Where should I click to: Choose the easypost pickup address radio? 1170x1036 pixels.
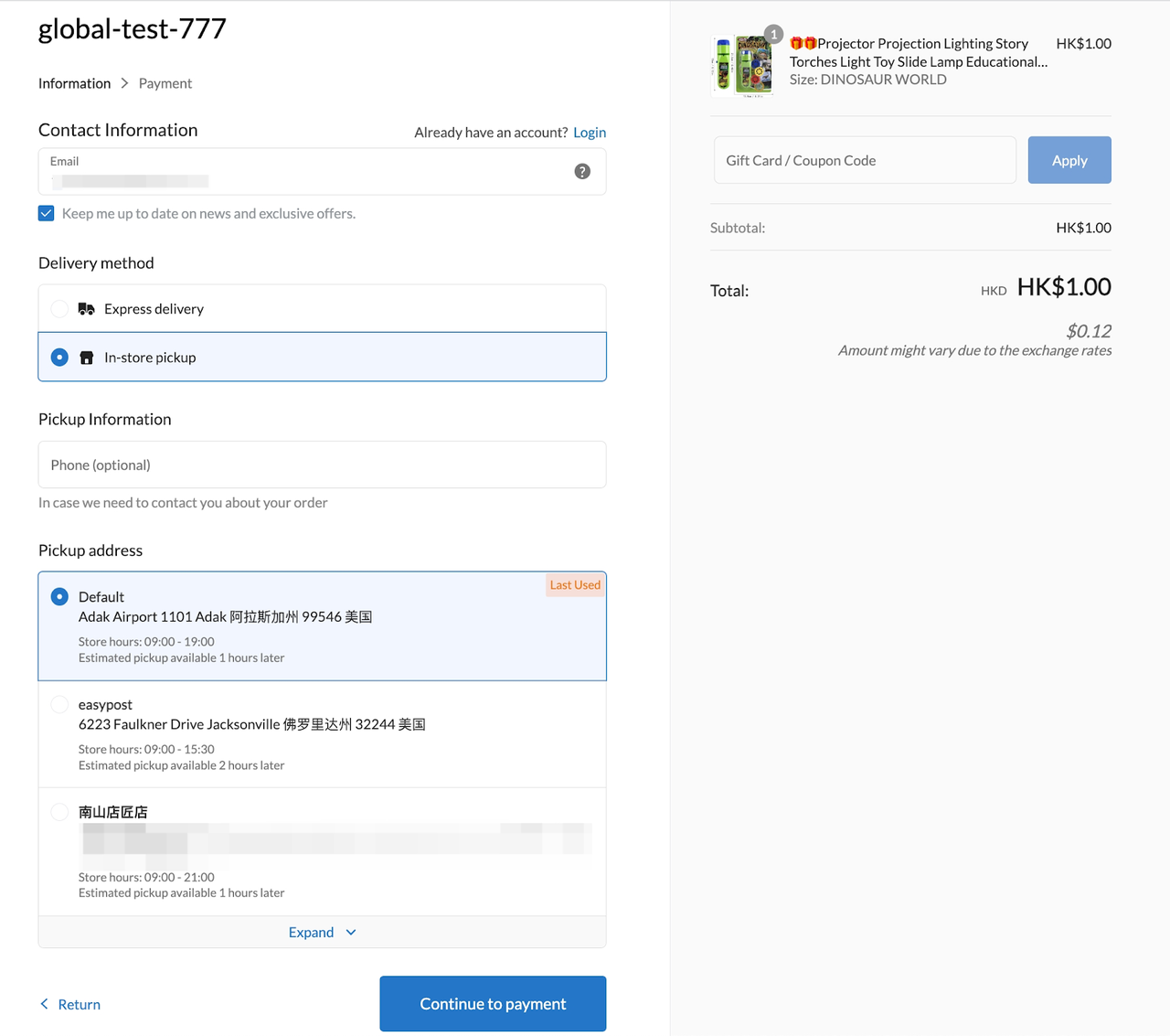[59, 705]
